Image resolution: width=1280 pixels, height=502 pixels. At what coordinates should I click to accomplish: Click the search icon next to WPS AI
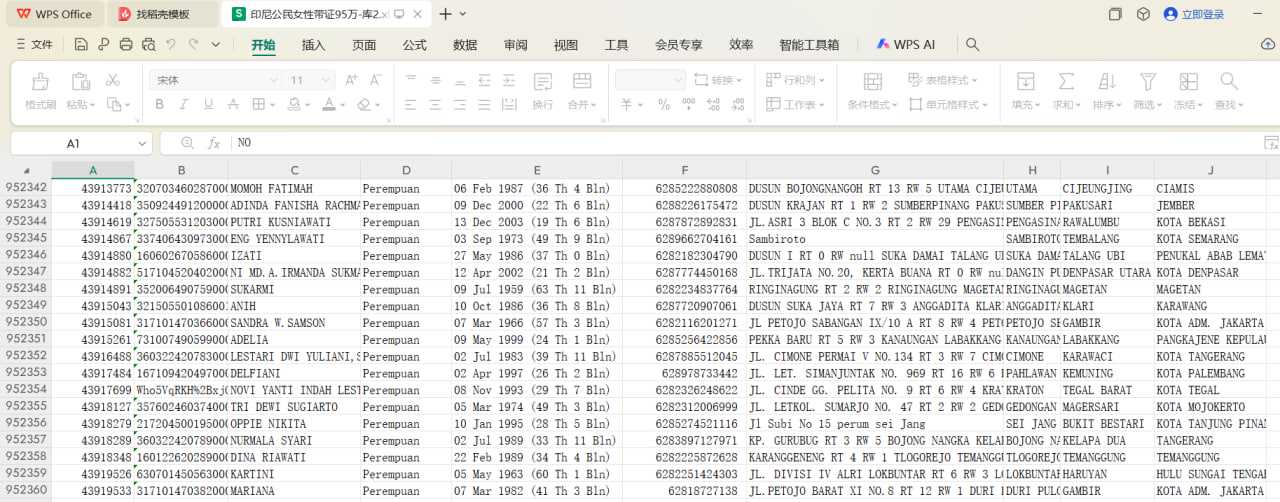tap(972, 45)
